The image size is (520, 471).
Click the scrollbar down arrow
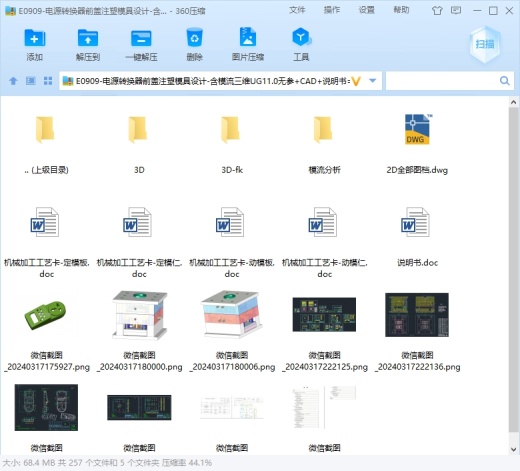(x=514, y=449)
